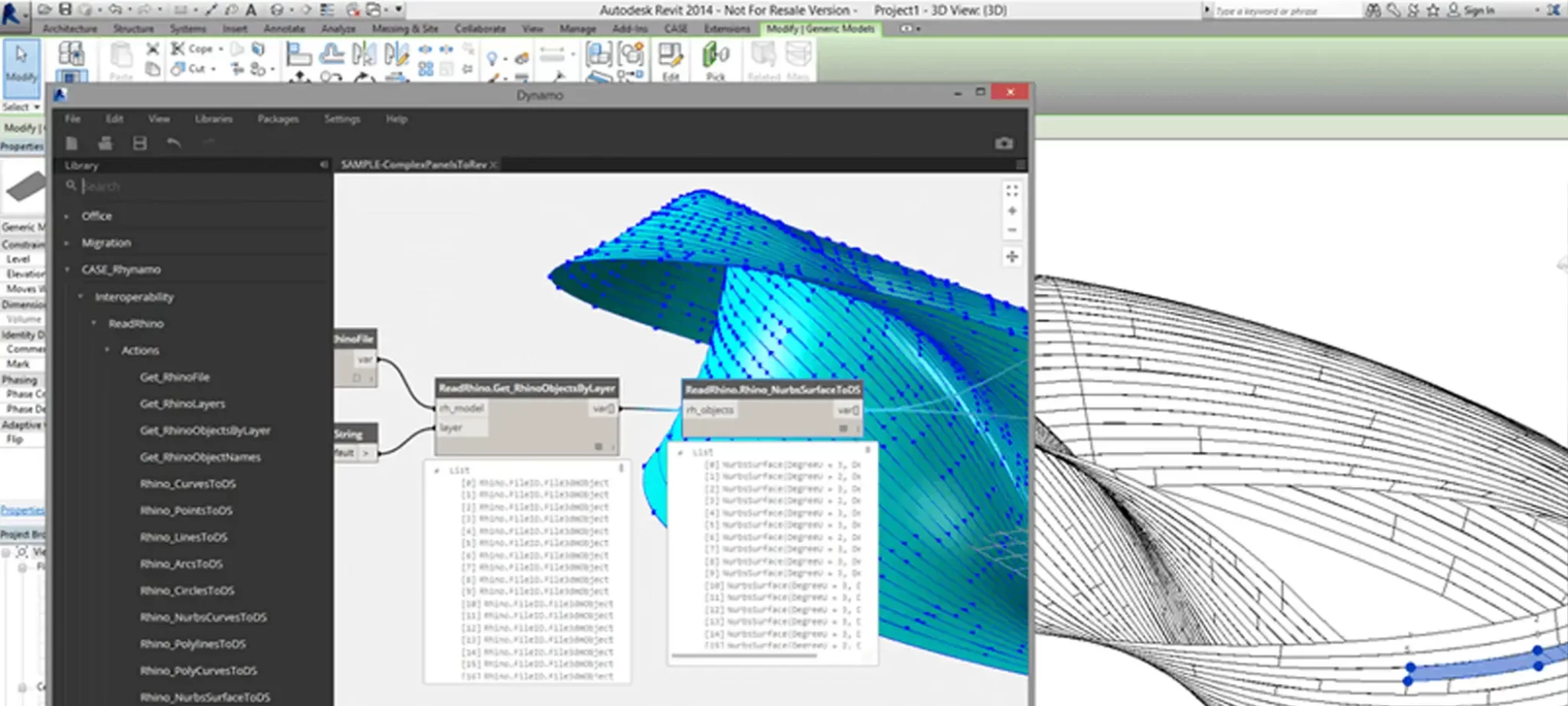Click the Pan icon in Dynamo canvas
Screen dimensions: 1568x706
click(1012, 257)
